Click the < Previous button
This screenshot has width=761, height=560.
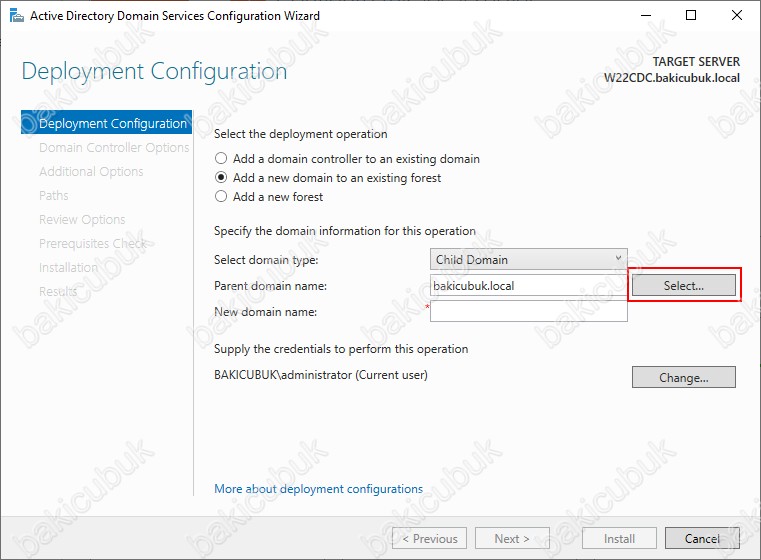(430, 539)
